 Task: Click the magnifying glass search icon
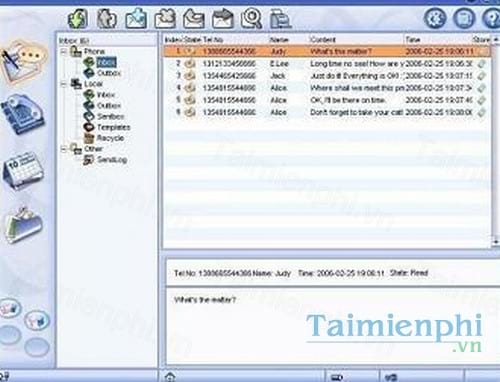pyautogui.click(x=252, y=18)
